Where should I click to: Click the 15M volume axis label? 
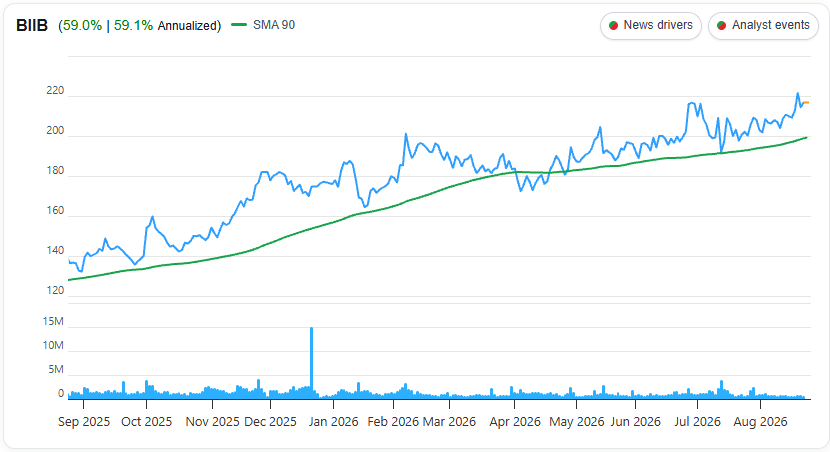click(53, 321)
